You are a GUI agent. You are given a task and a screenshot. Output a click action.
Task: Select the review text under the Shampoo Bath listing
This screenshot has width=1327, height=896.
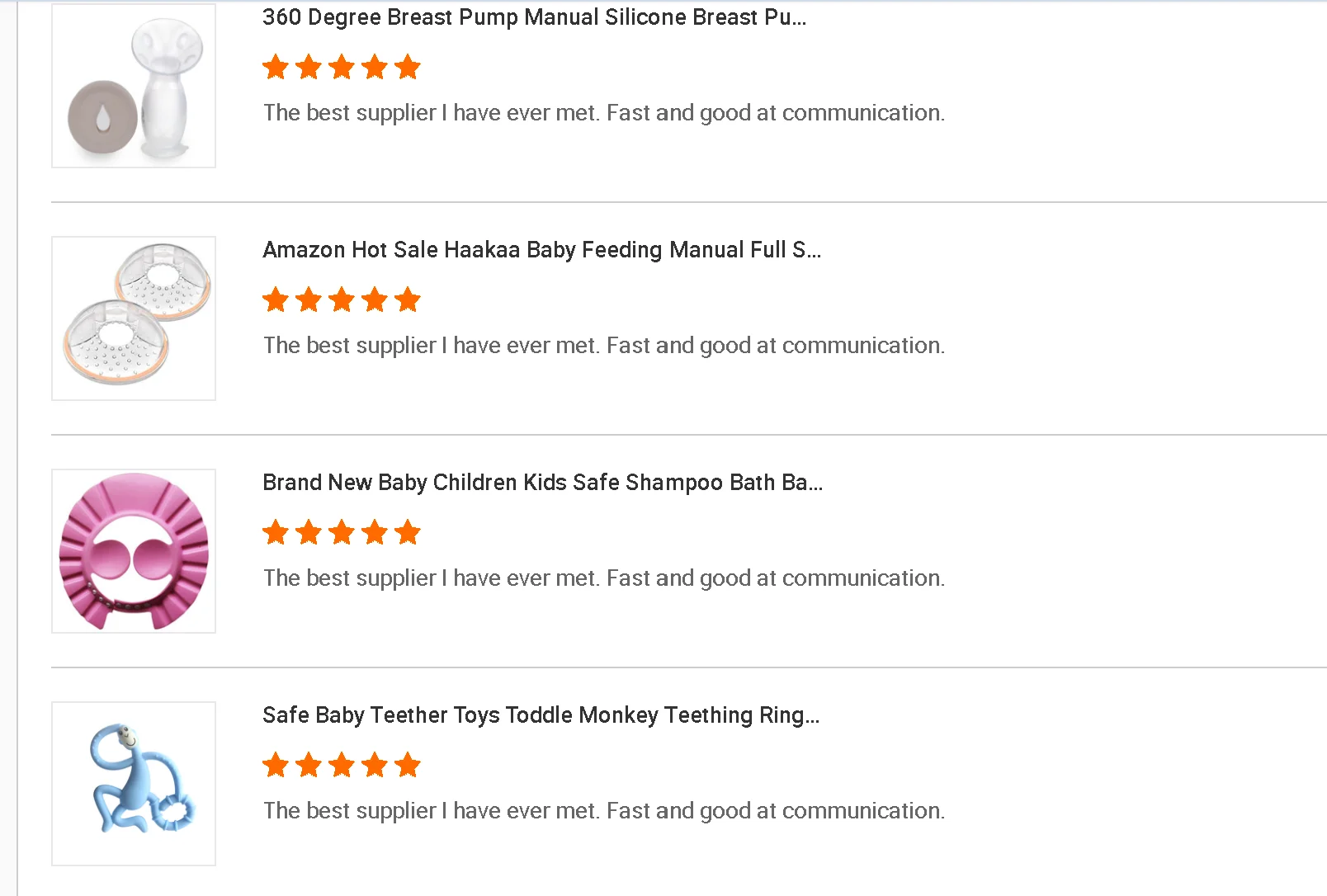click(x=603, y=578)
